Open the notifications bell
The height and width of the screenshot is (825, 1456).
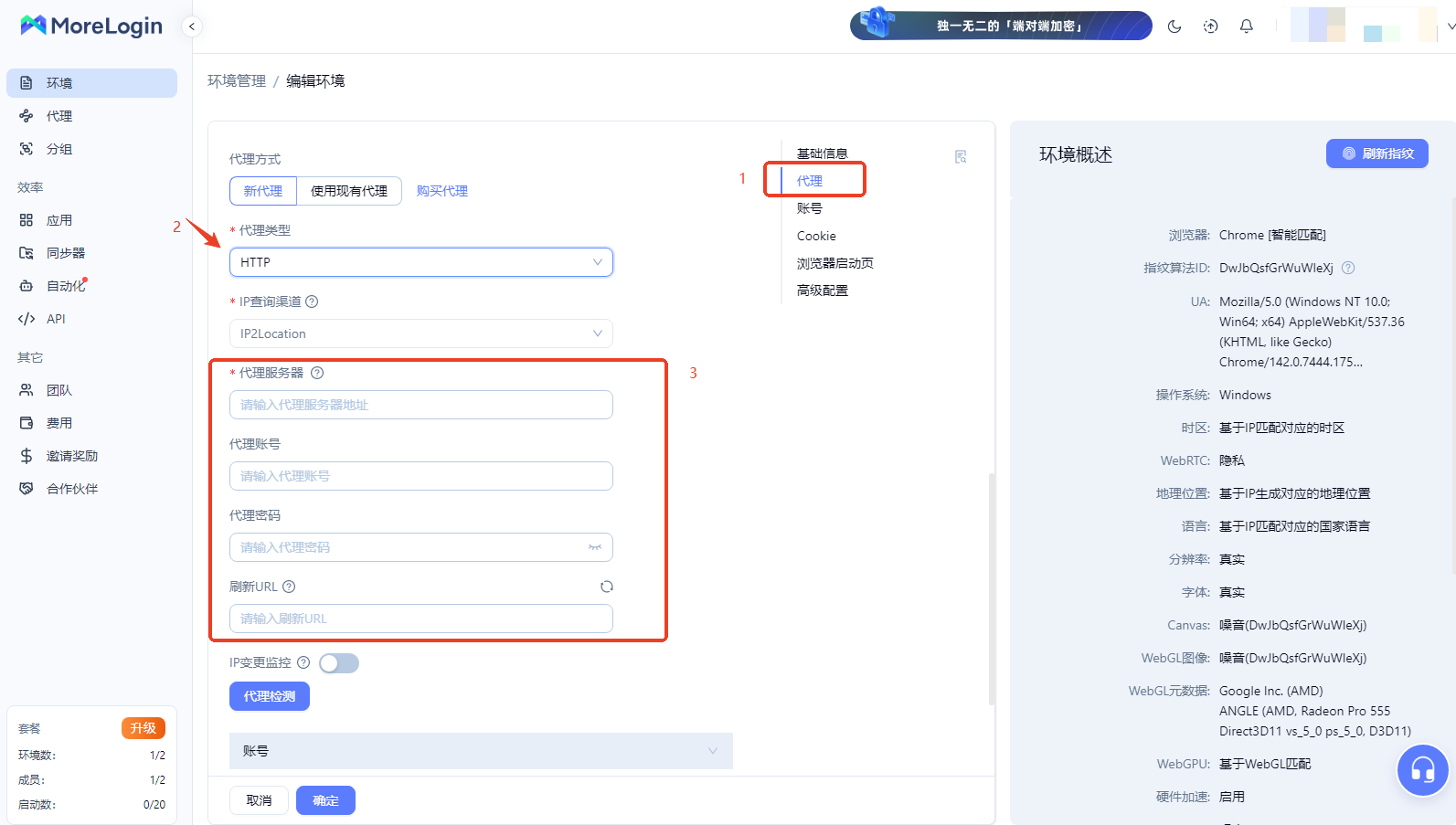coord(1246,26)
